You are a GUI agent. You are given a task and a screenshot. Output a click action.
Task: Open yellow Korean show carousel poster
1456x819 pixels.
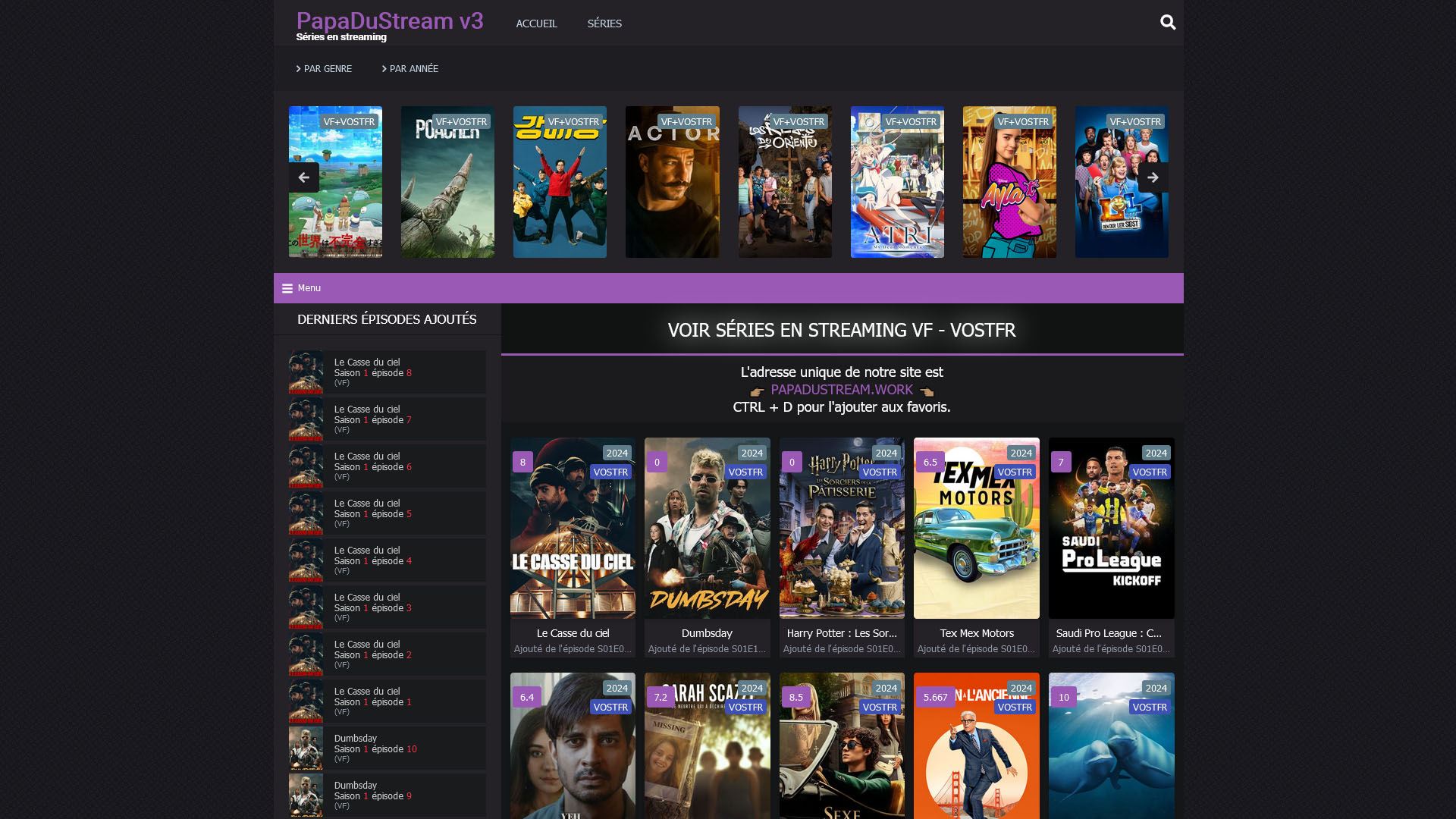click(560, 182)
